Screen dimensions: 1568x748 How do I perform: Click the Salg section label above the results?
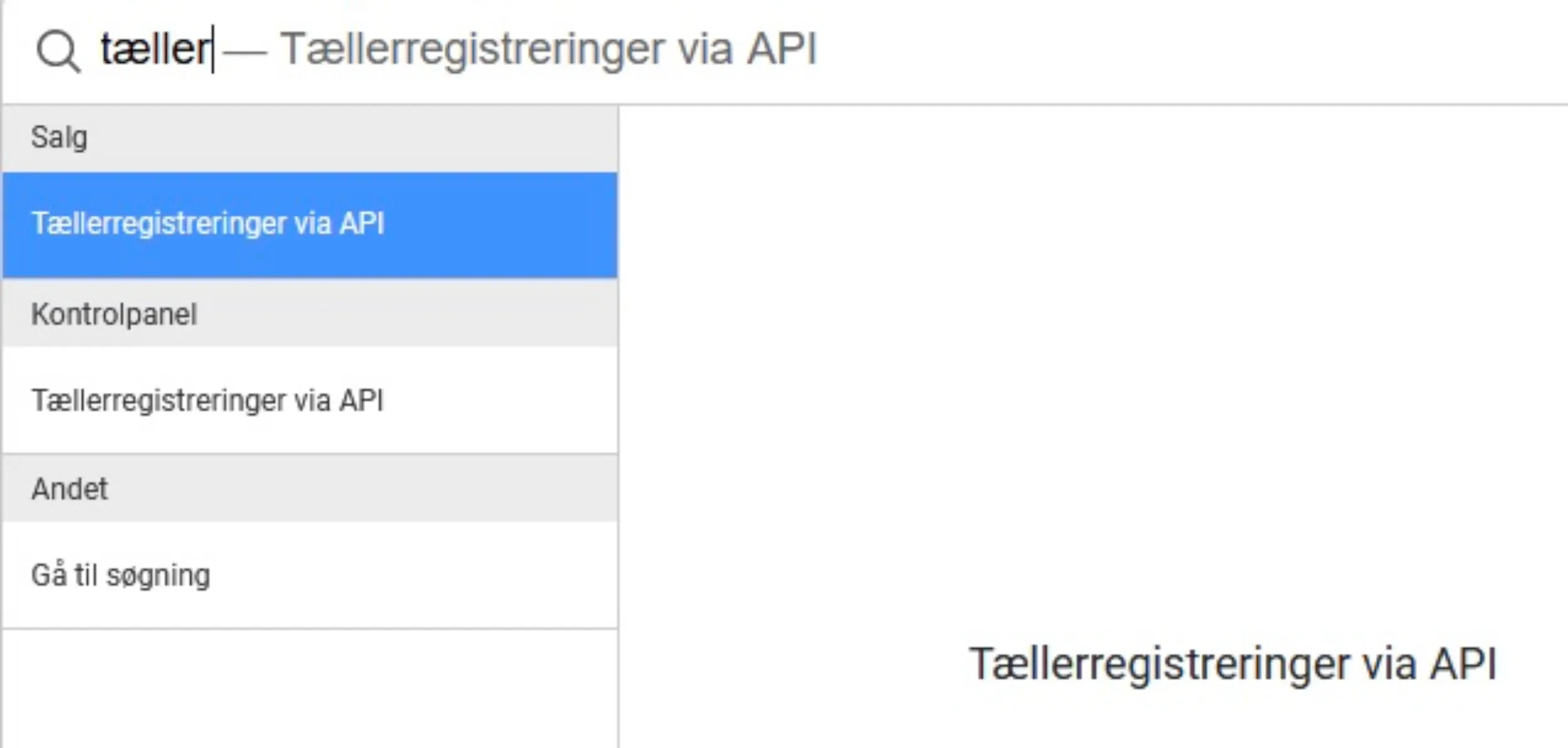pyautogui.click(x=59, y=137)
